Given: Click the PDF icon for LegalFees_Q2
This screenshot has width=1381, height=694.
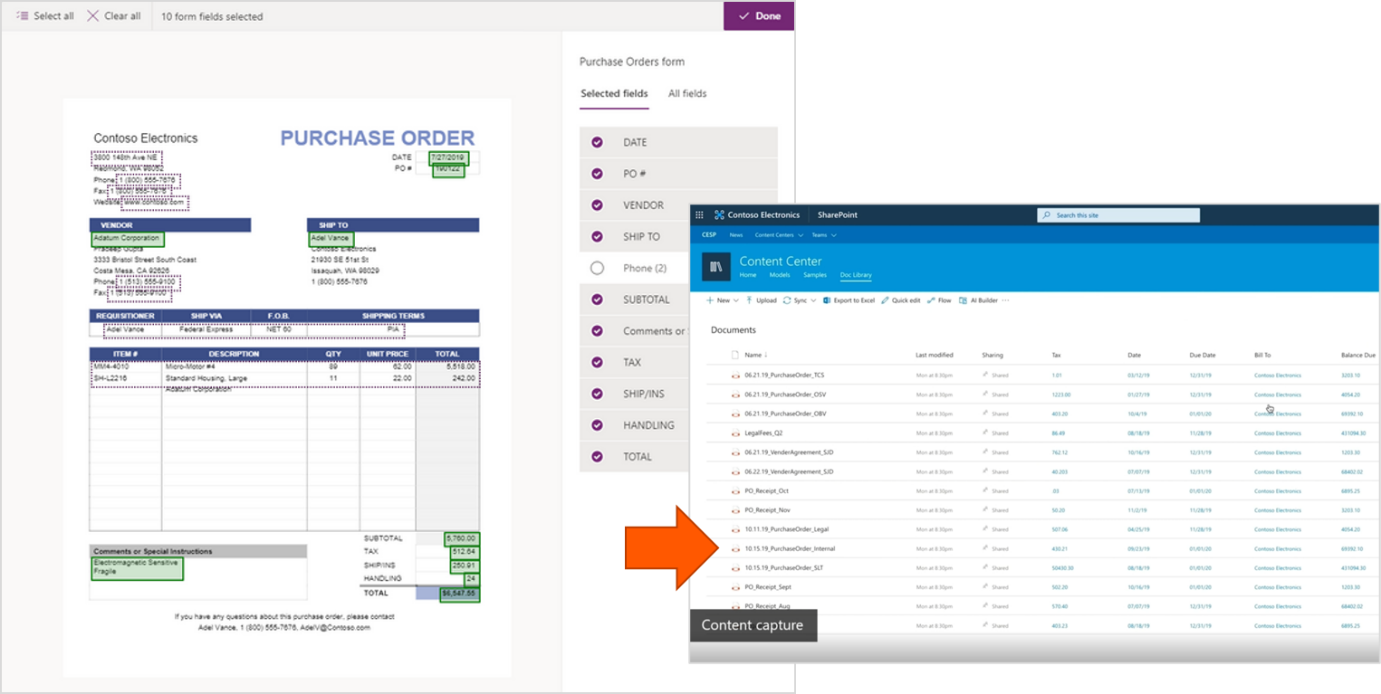Looking at the screenshot, I should [x=736, y=433].
